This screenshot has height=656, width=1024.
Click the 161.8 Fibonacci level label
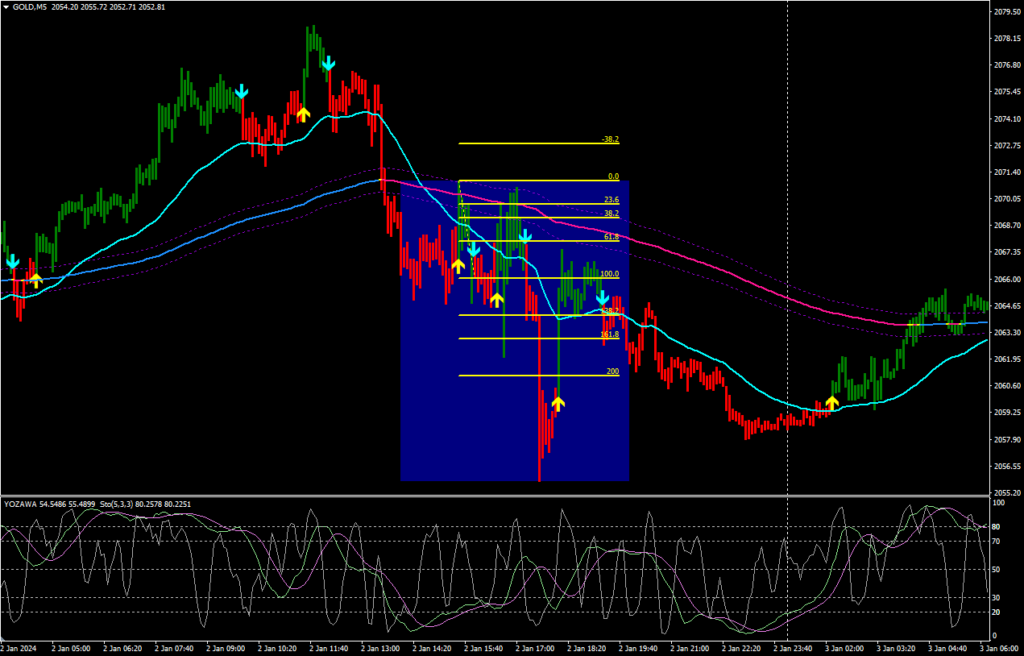(x=609, y=334)
